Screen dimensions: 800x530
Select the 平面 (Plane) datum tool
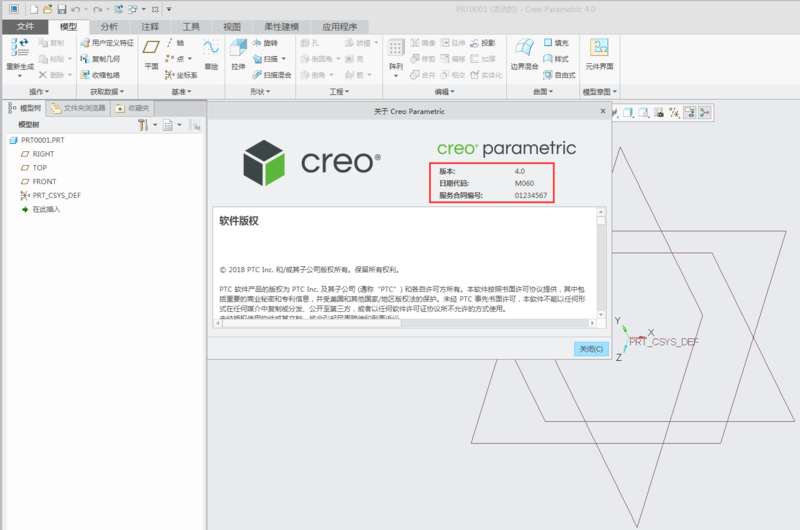point(151,54)
